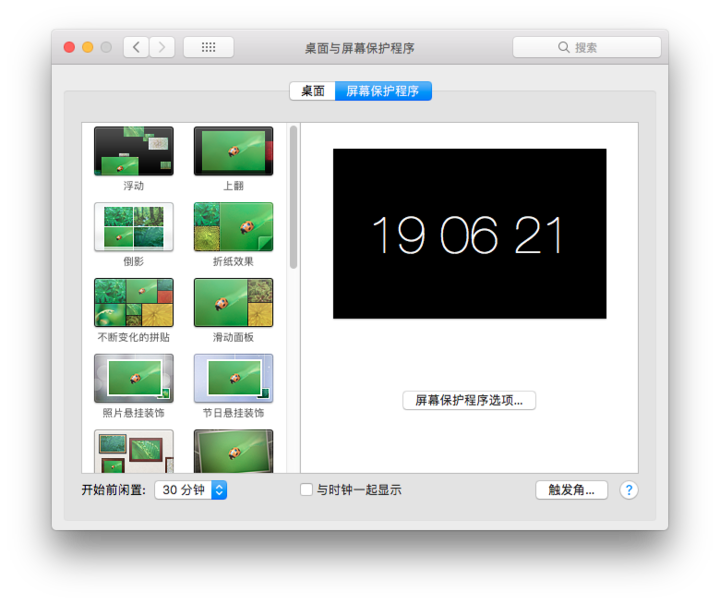Viewport: 720px width, 604px height.
Task: Open help with the question mark button
Action: click(629, 490)
